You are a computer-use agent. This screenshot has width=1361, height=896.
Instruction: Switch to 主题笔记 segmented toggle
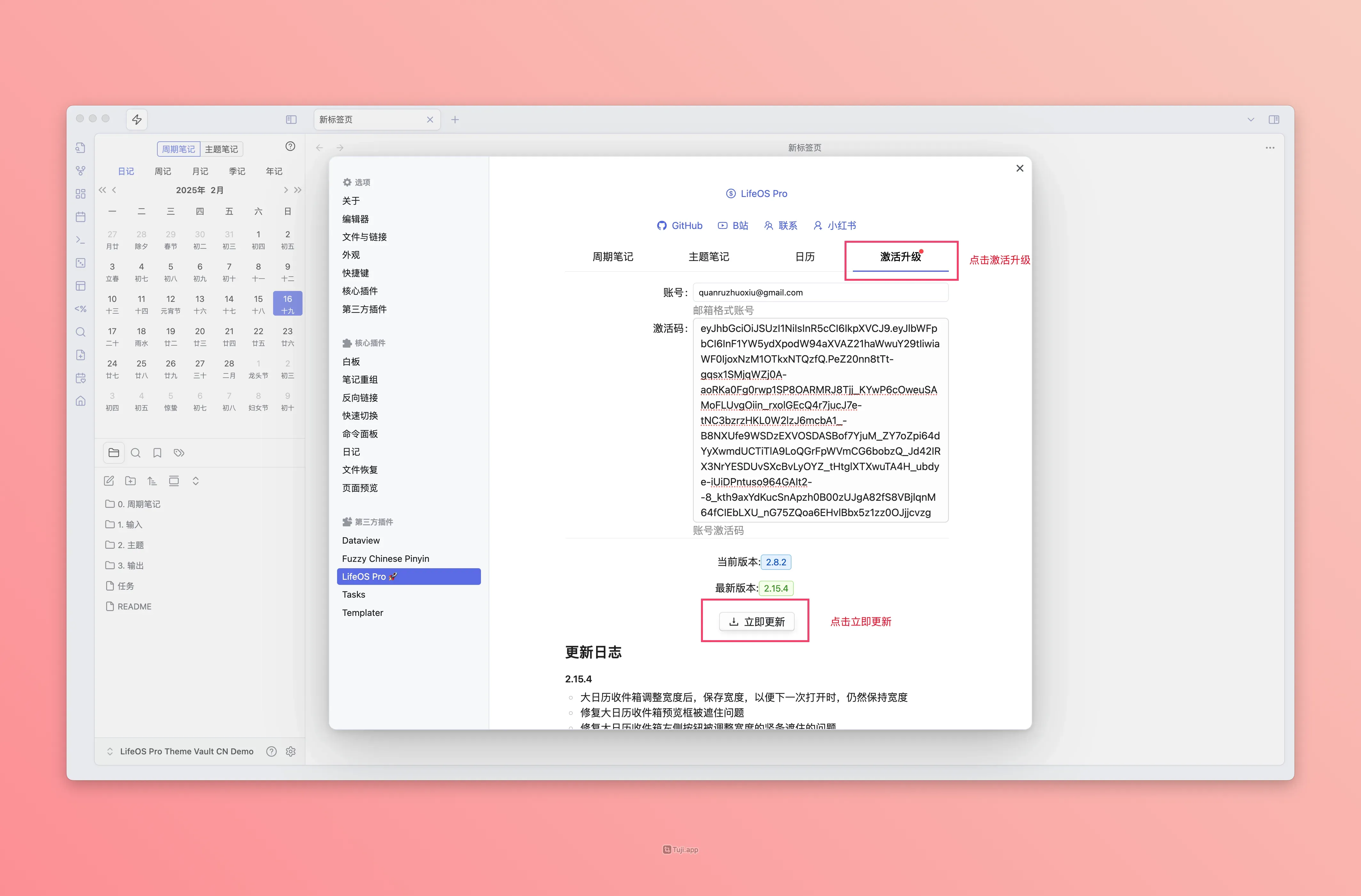coord(221,149)
